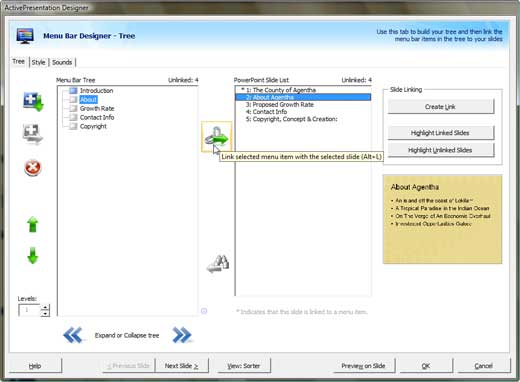Click the link menu item with slide icon
This screenshot has width=520, height=382.
point(216,137)
